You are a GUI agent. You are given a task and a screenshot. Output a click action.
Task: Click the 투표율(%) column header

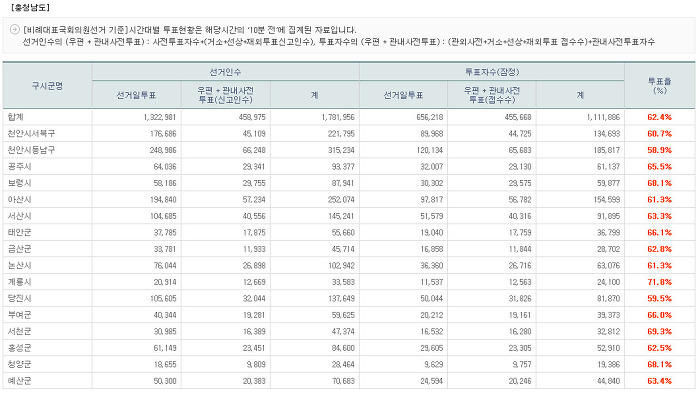click(659, 86)
